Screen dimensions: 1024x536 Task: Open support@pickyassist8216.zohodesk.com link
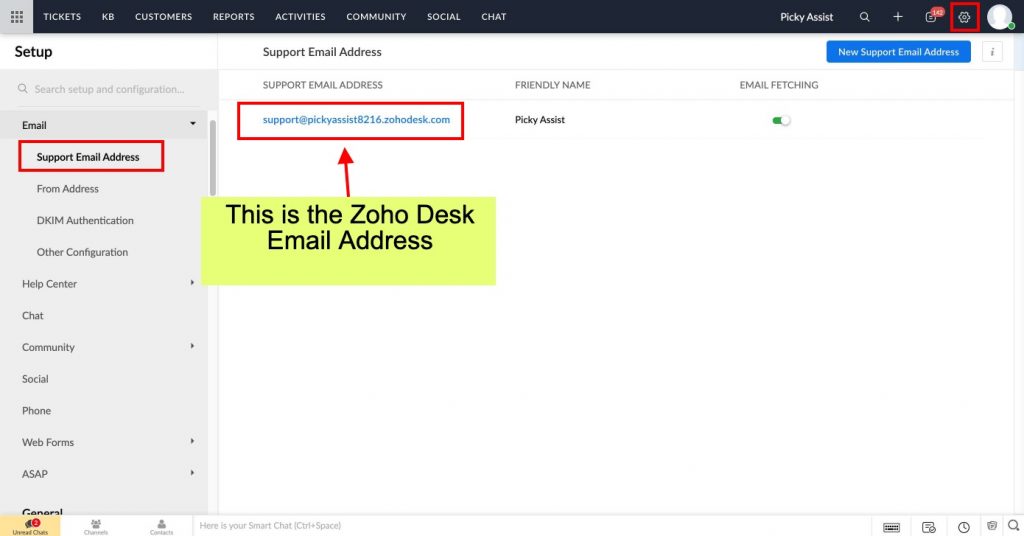356,119
